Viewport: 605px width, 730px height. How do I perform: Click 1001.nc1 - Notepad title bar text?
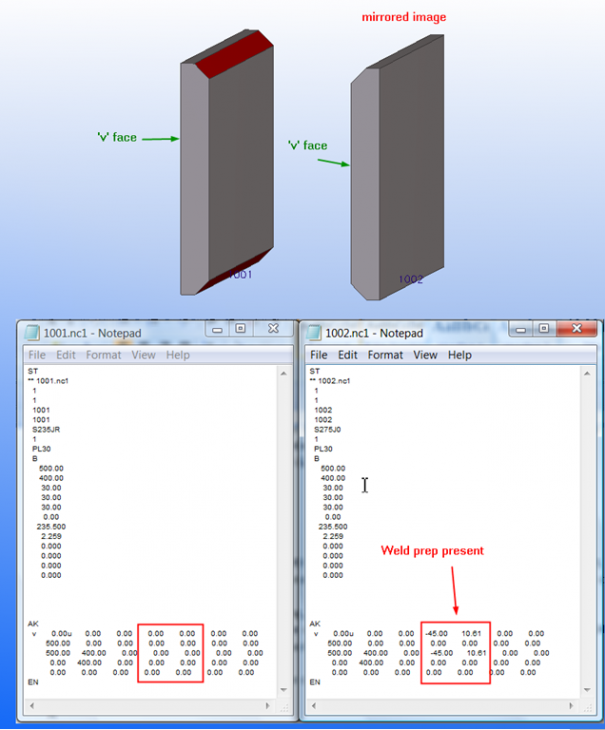click(x=92, y=333)
